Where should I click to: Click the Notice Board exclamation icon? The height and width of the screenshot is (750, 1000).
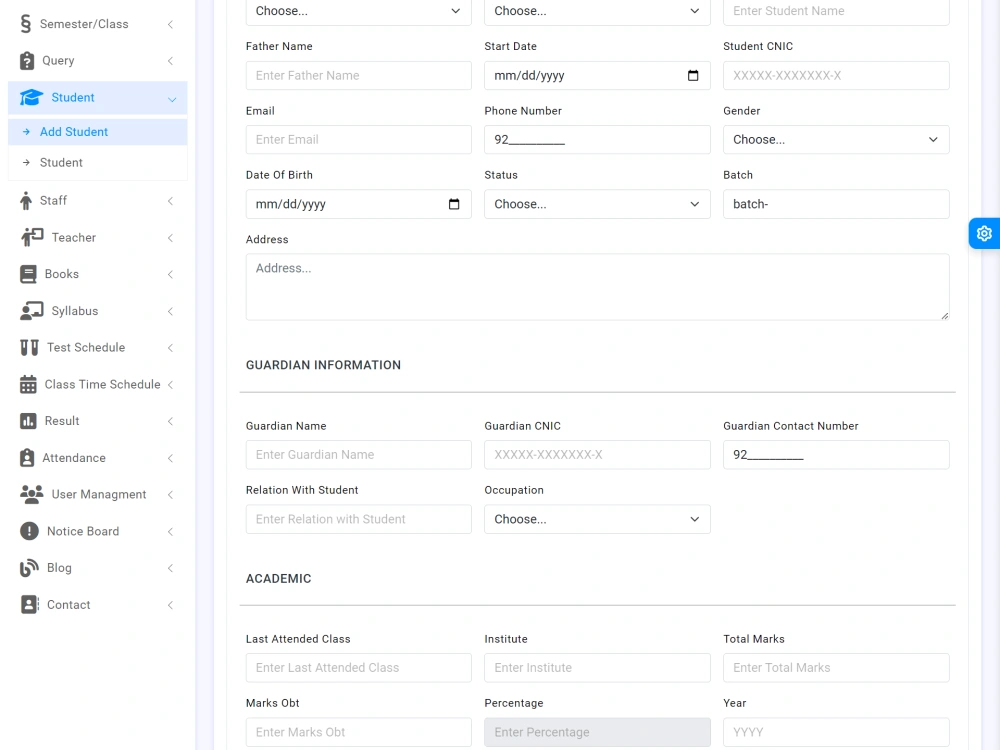pyautogui.click(x=29, y=531)
